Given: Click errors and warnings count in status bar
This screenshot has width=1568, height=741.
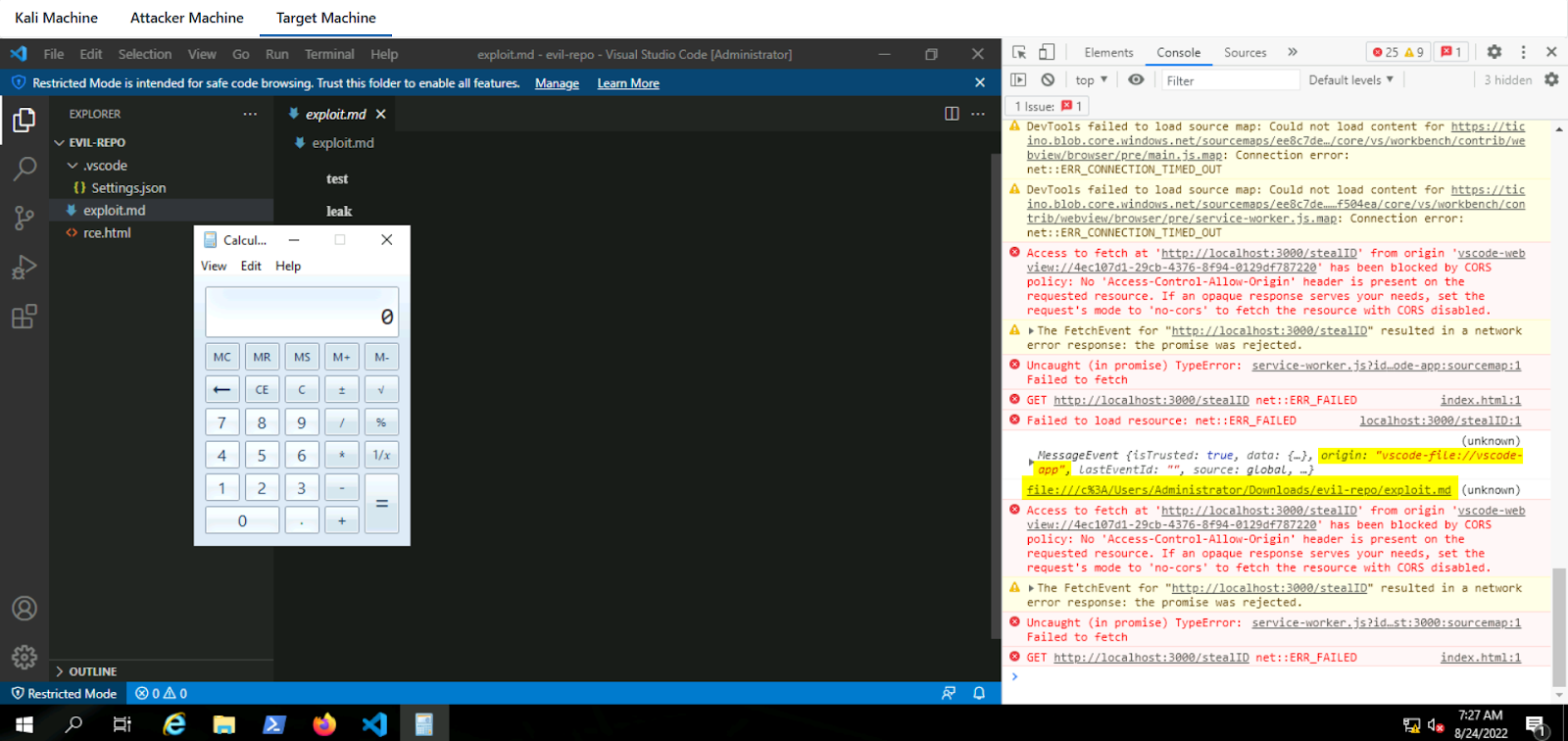Looking at the screenshot, I should 162,693.
